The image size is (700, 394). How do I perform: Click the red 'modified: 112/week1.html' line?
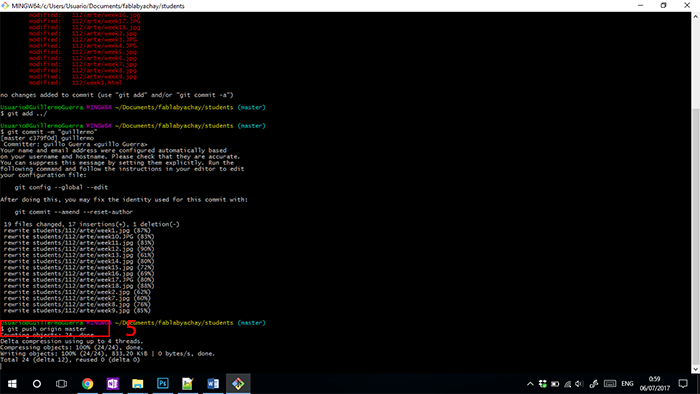click(75, 83)
